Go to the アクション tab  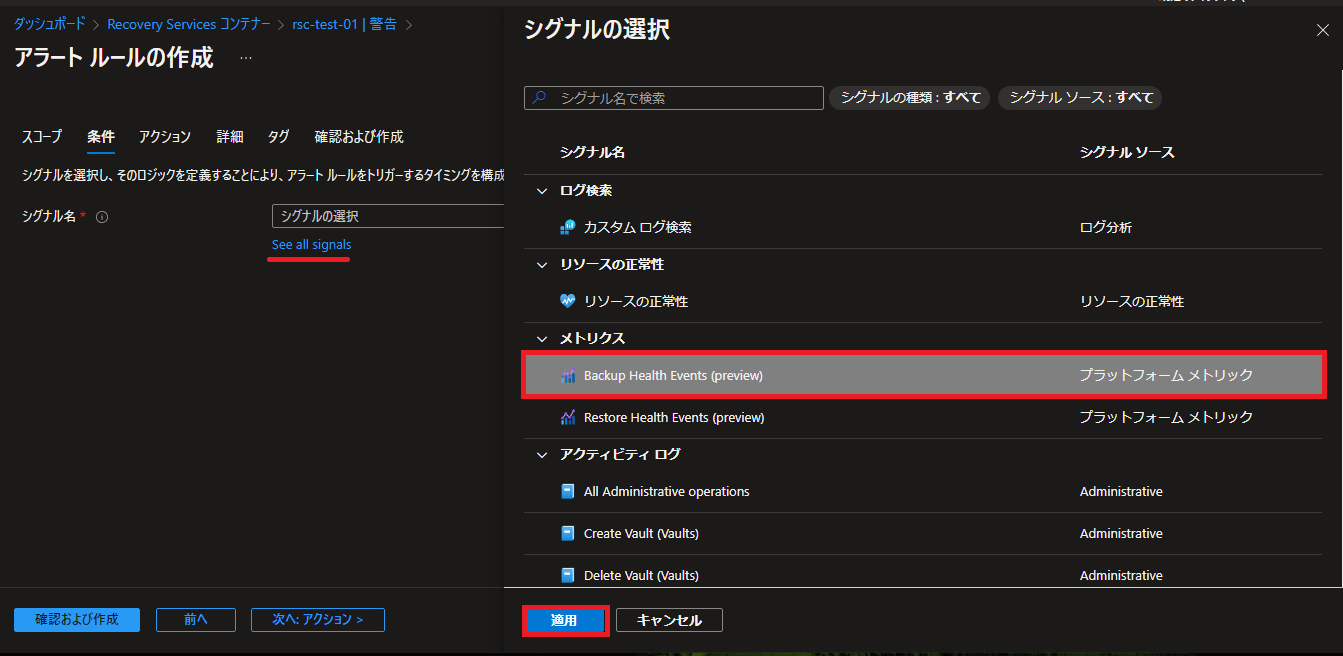(x=165, y=137)
